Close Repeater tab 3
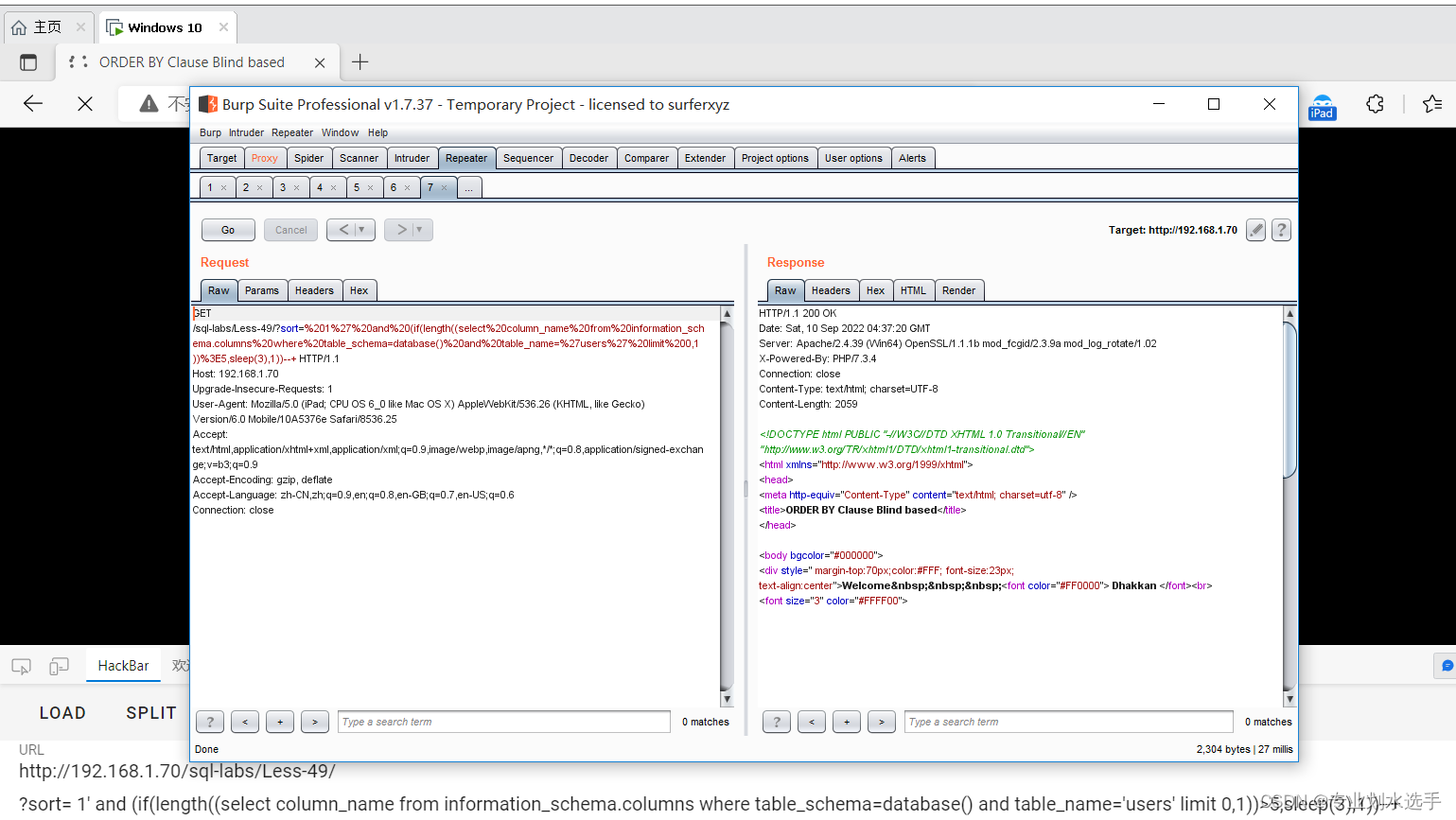This screenshot has width=1456, height=820. click(297, 188)
